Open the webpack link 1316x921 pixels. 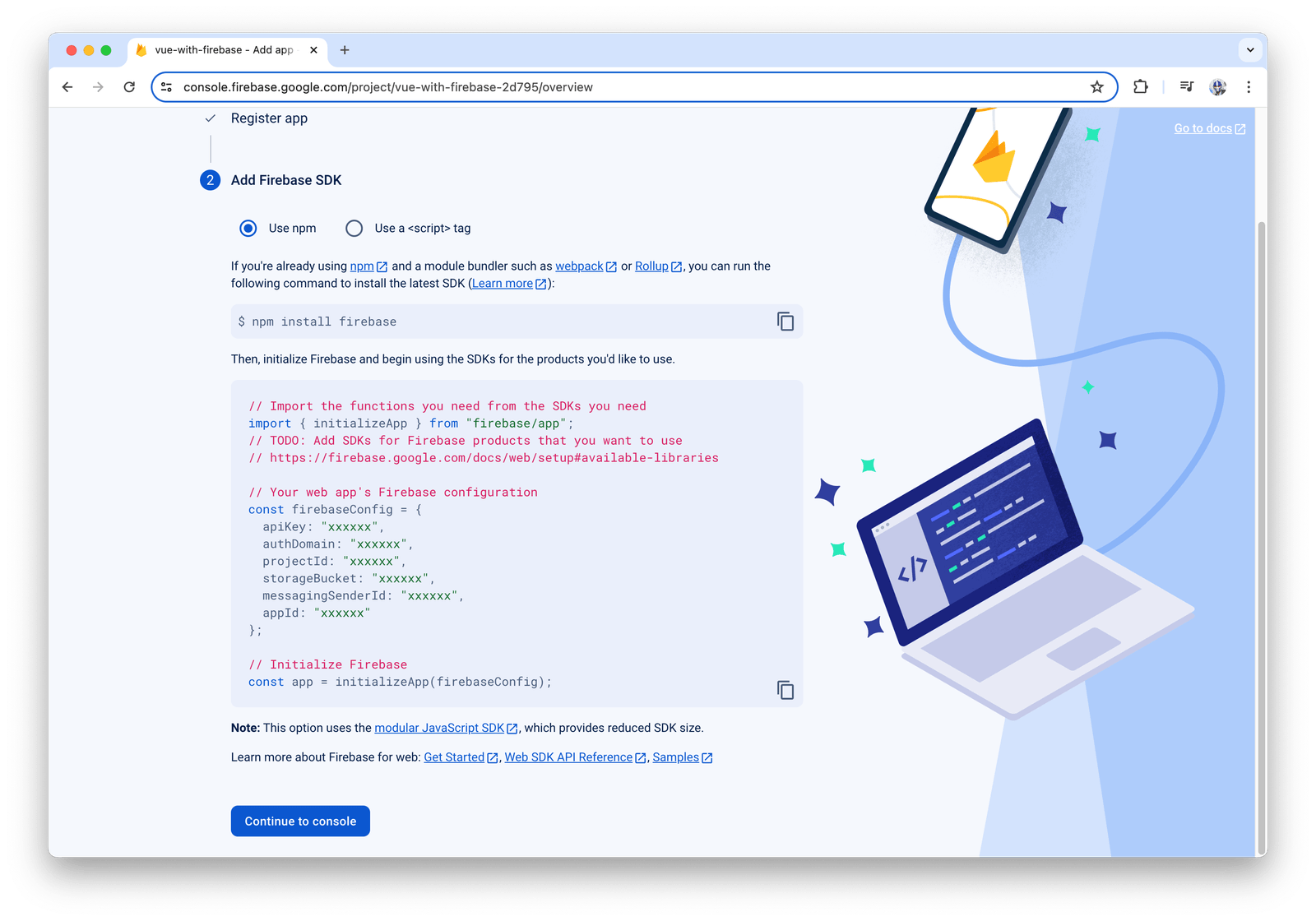pos(586,266)
